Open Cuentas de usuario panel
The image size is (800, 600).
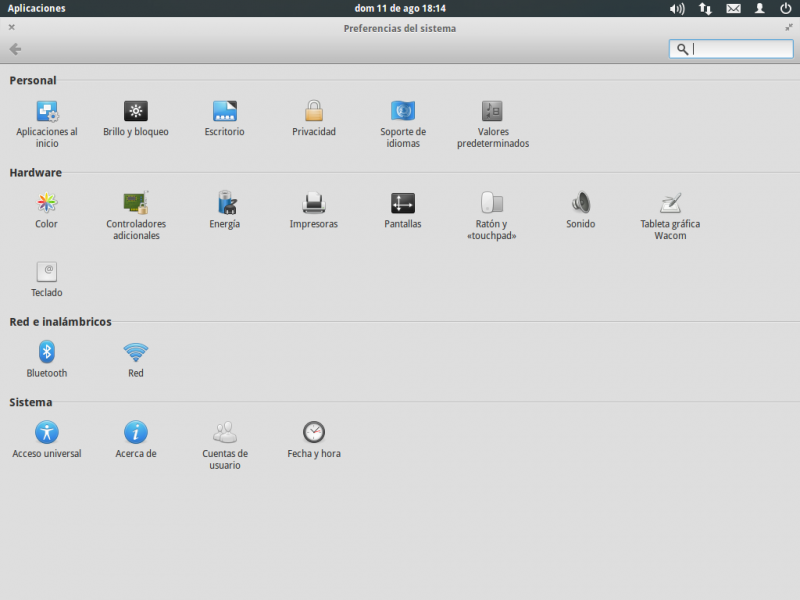point(225,433)
